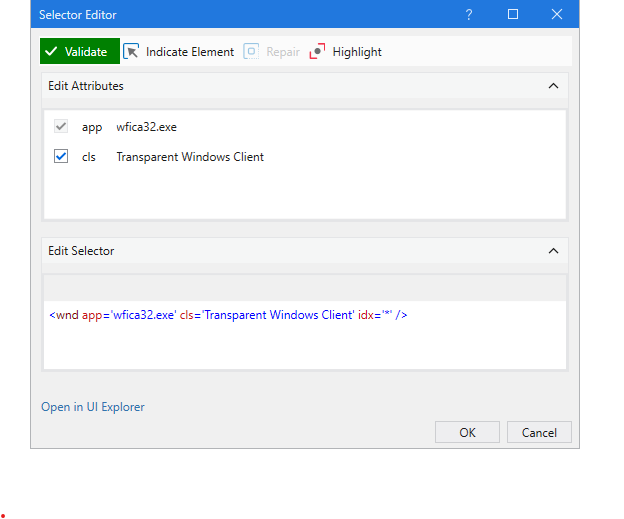
Task: Click inside the selector XML text
Action: click(228, 315)
